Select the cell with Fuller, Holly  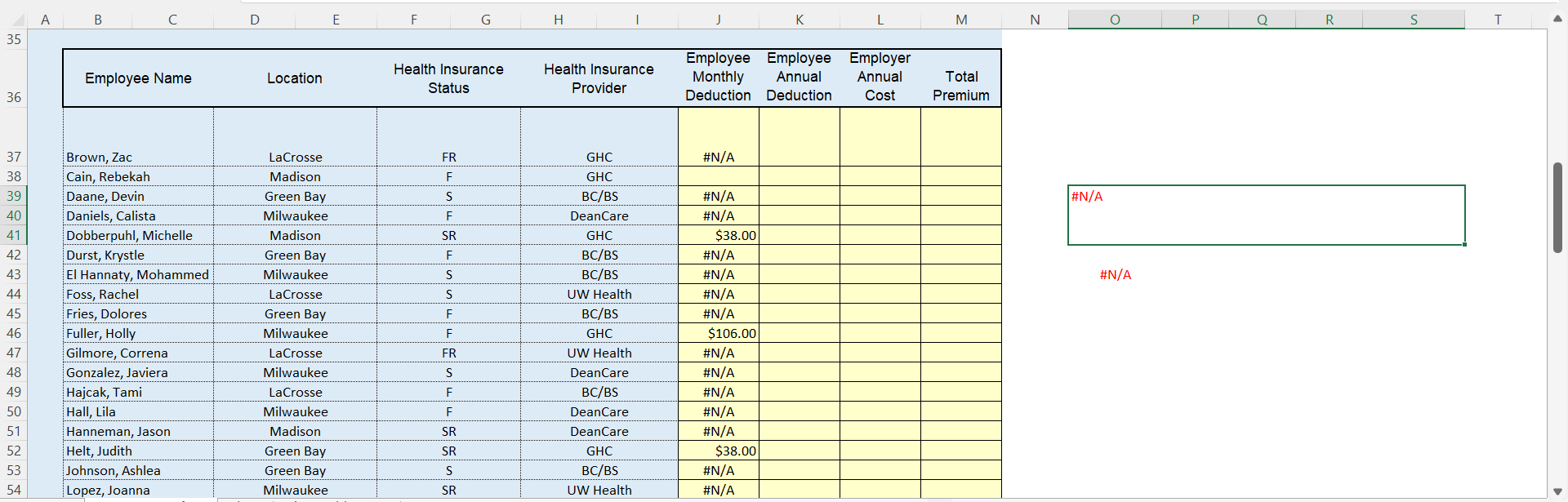(x=138, y=333)
